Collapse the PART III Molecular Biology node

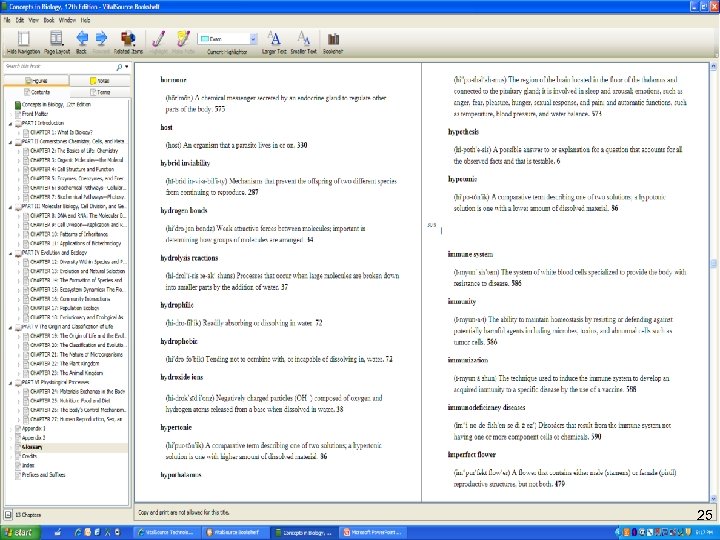[x=11, y=207]
